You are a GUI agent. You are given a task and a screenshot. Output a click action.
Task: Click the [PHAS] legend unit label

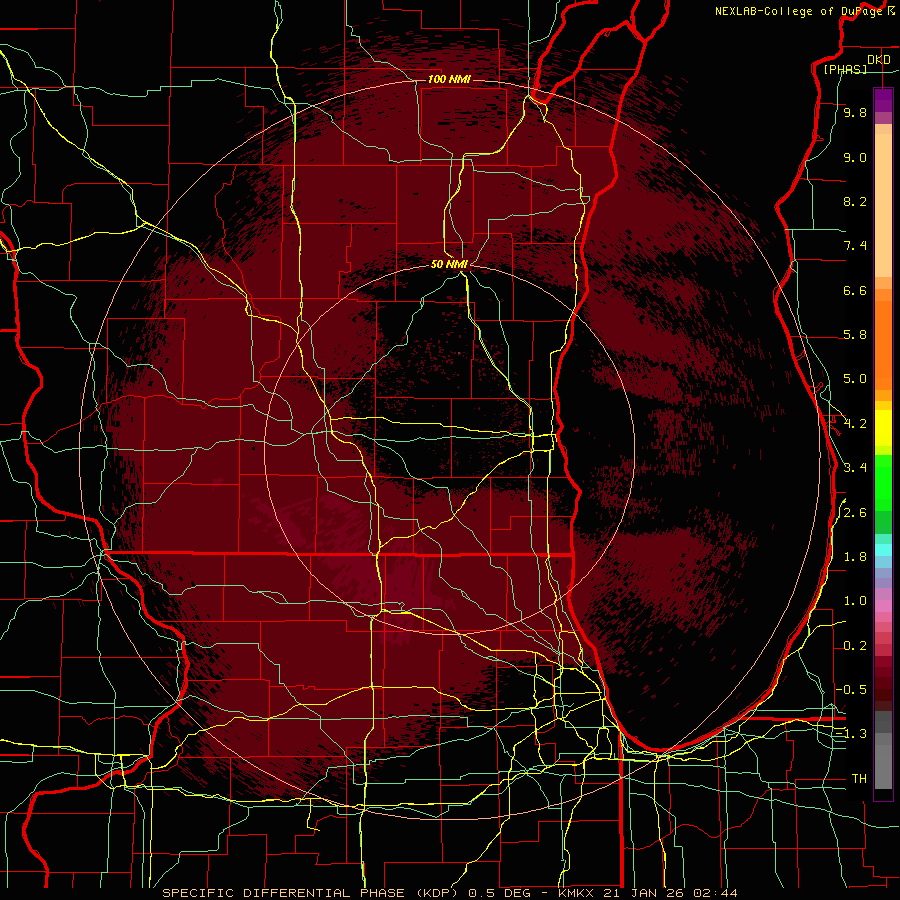click(x=845, y=69)
